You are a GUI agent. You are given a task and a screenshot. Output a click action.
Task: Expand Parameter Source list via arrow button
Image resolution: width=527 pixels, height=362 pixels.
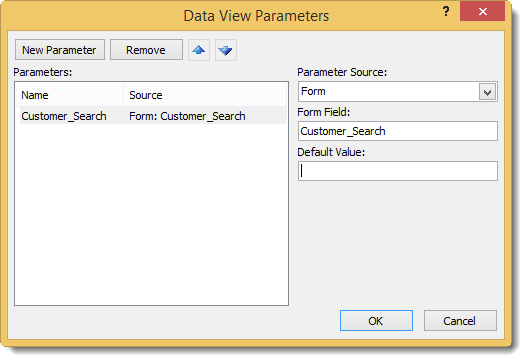(488, 92)
